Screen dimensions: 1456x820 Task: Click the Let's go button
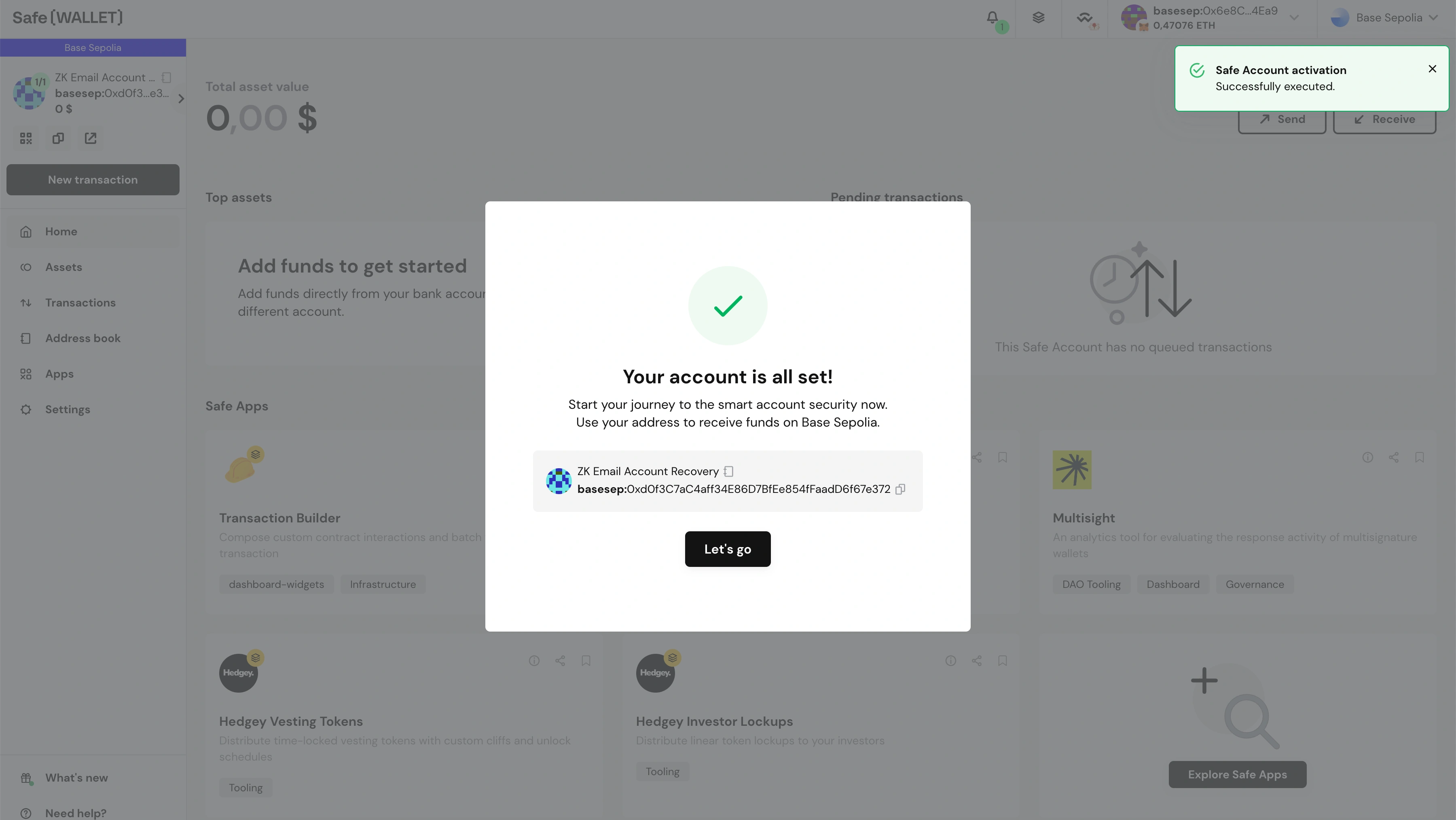(x=727, y=548)
